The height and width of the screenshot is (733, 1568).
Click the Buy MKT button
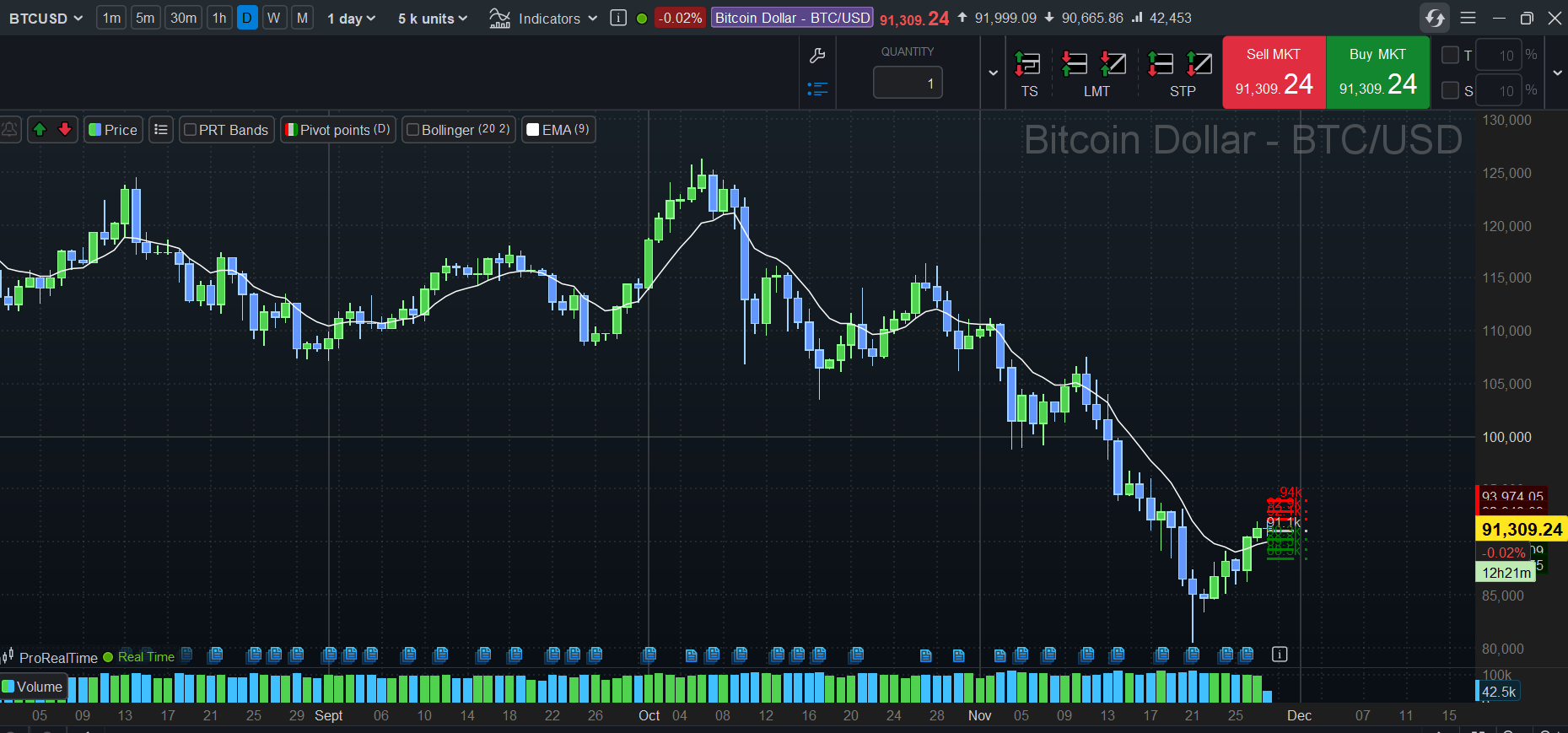pyautogui.click(x=1377, y=73)
